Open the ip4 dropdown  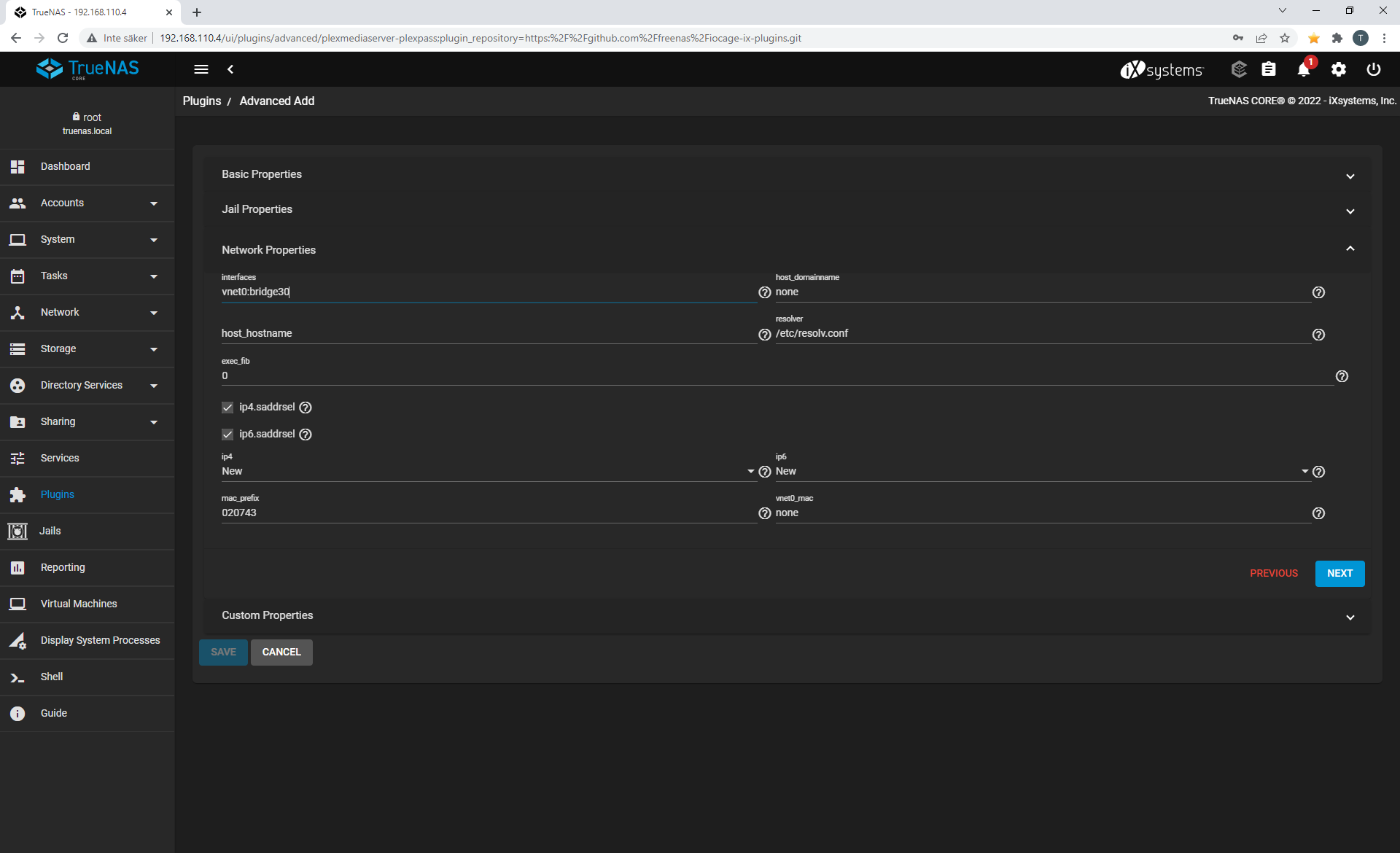(x=489, y=472)
